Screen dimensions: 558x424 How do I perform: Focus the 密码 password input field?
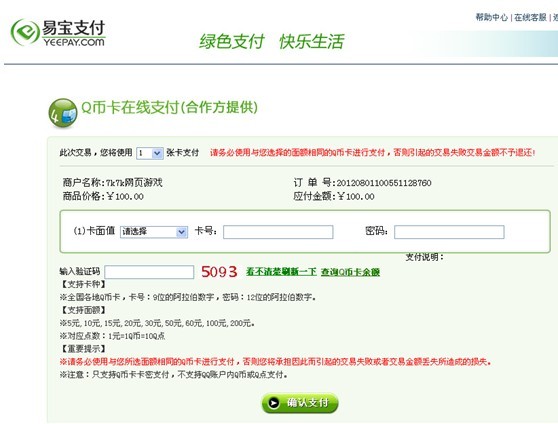[449, 232]
